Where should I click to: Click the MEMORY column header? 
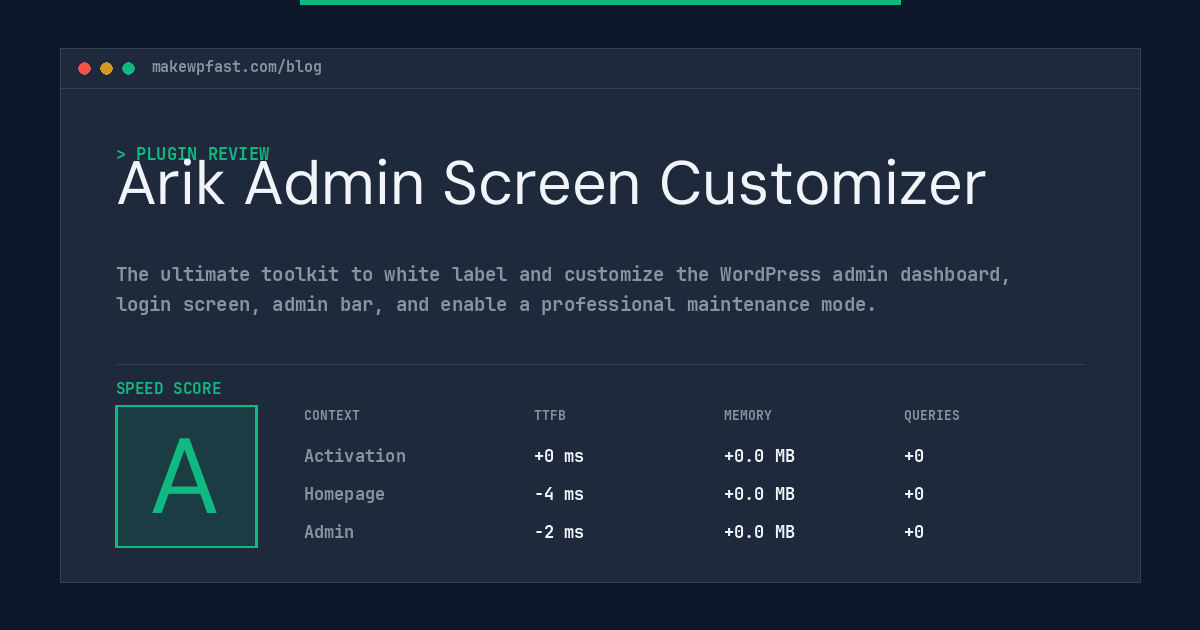(x=748, y=416)
